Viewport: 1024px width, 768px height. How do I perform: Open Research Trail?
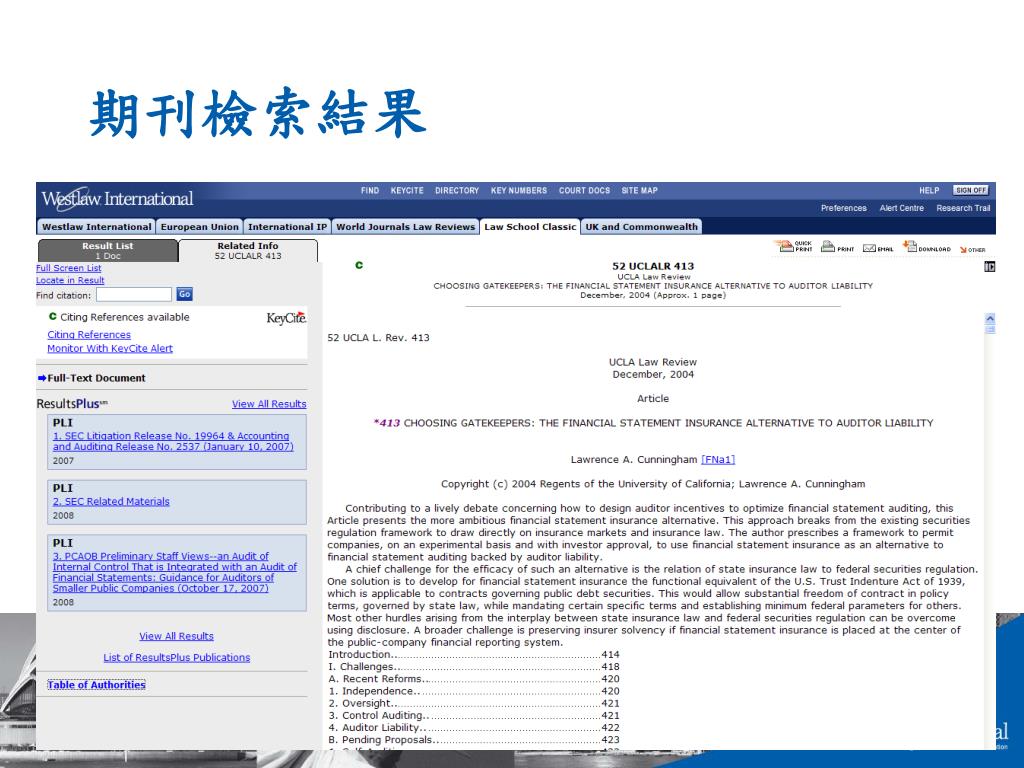pos(963,208)
